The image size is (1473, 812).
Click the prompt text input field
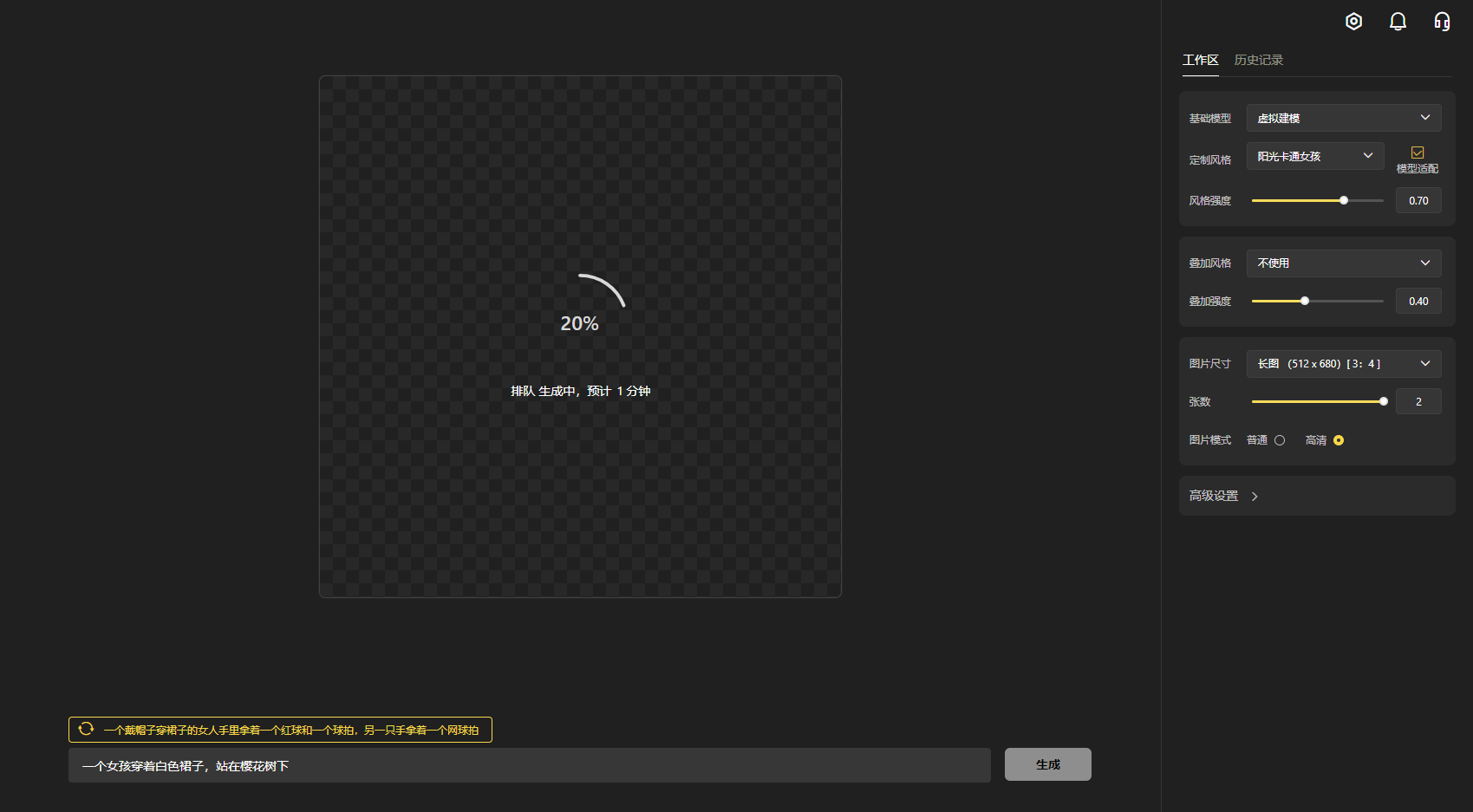pyautogui.click(x=529, y=765)
